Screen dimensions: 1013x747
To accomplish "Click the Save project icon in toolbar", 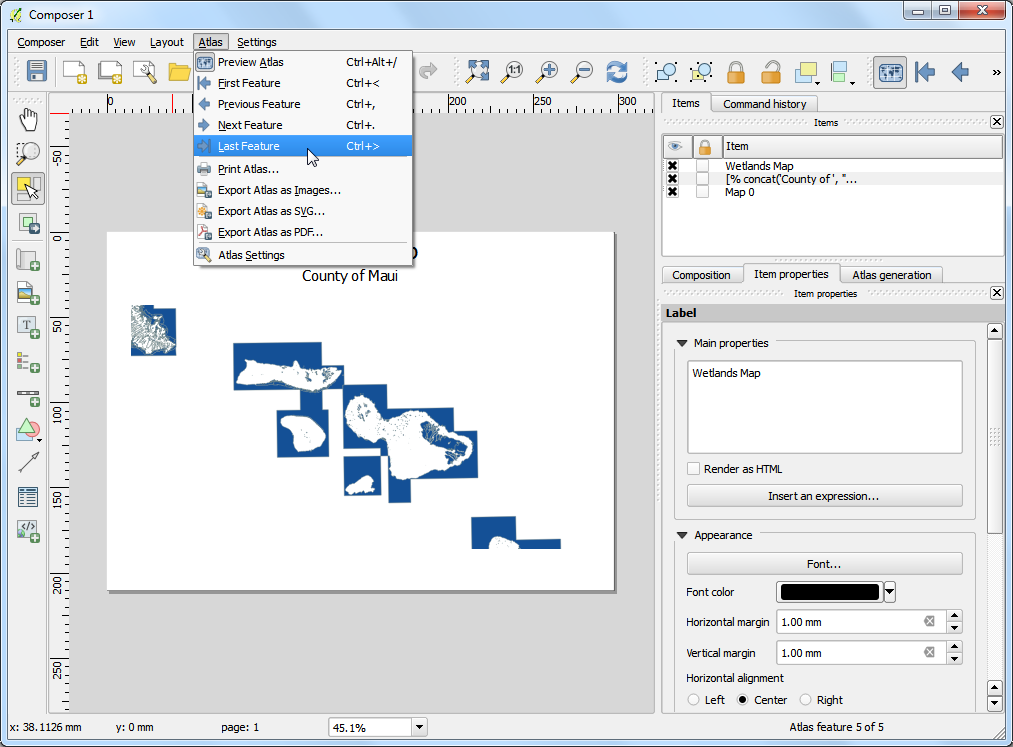I will [37, 71].
